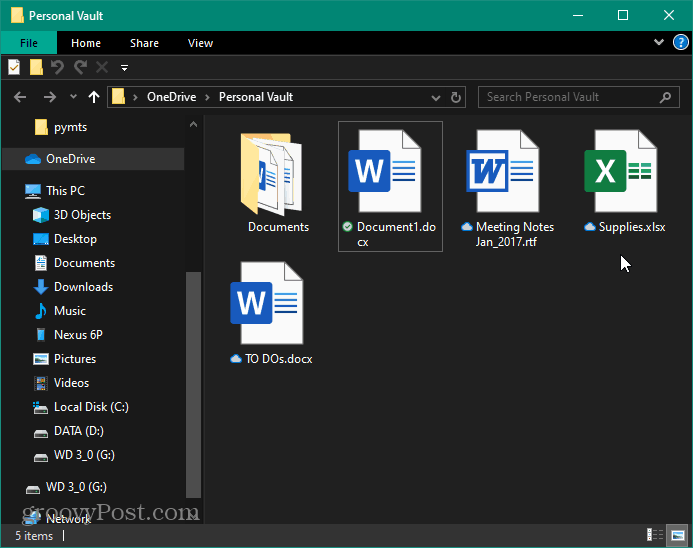Image resolution: width=693 pixels, height=548 pixels.
Task: Click the Delete X icon in quick access toolbar
Action: 102,67
